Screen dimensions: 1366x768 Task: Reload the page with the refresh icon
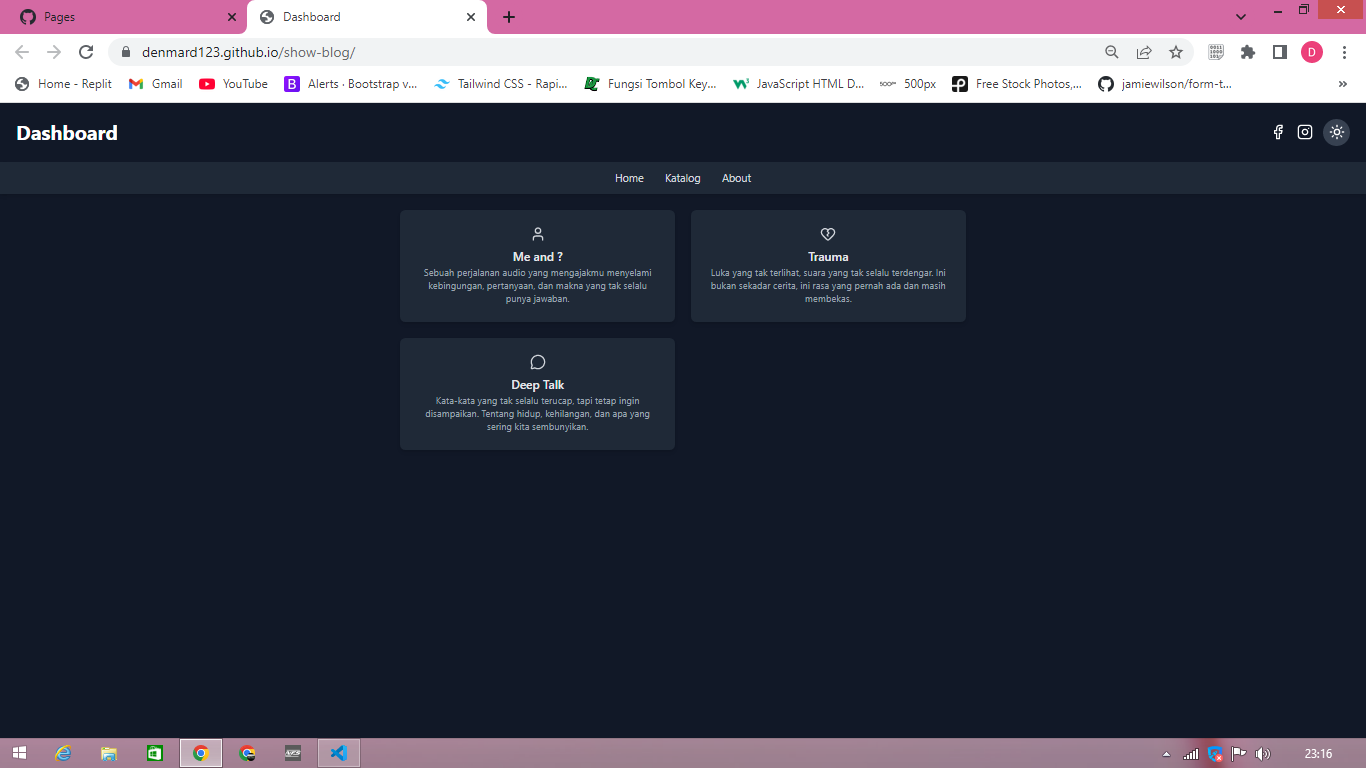[x=86, y=52]
